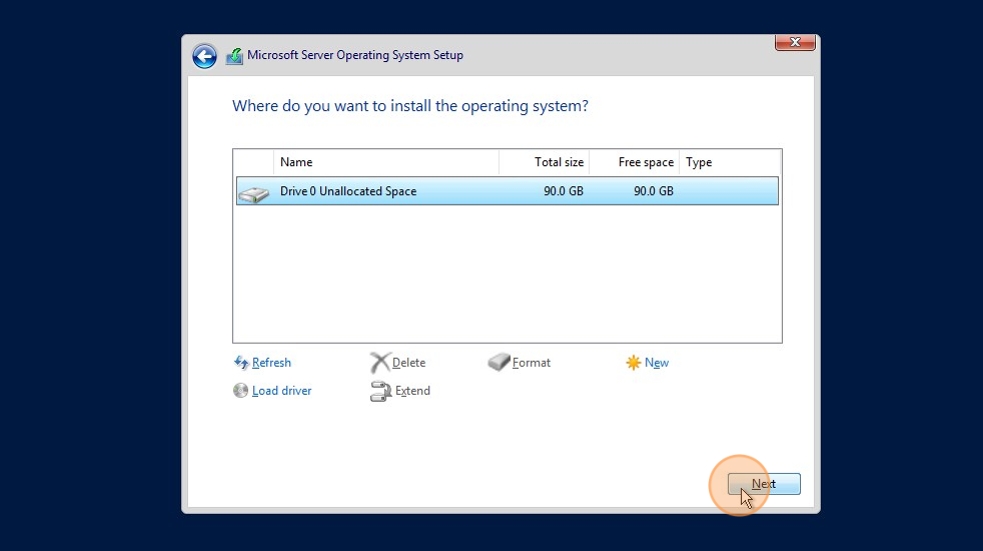Click the Delete X icon

pos(380,362)
